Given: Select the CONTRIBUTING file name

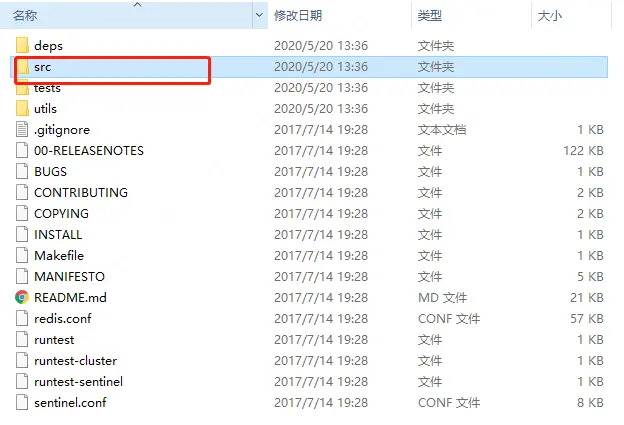Looking at the screenshot, I should (81, 193).
